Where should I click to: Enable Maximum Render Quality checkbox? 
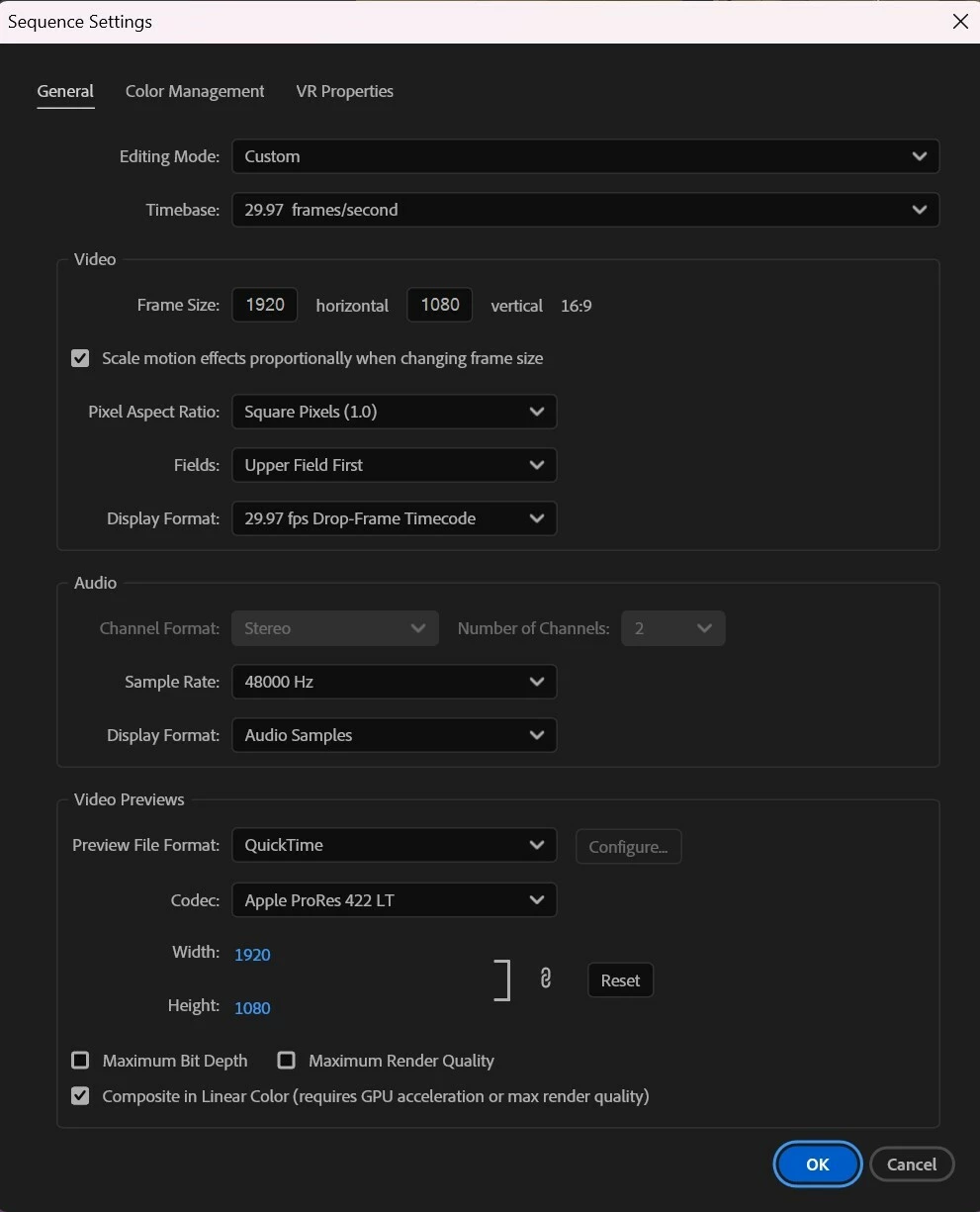[x=287, y=1061]
